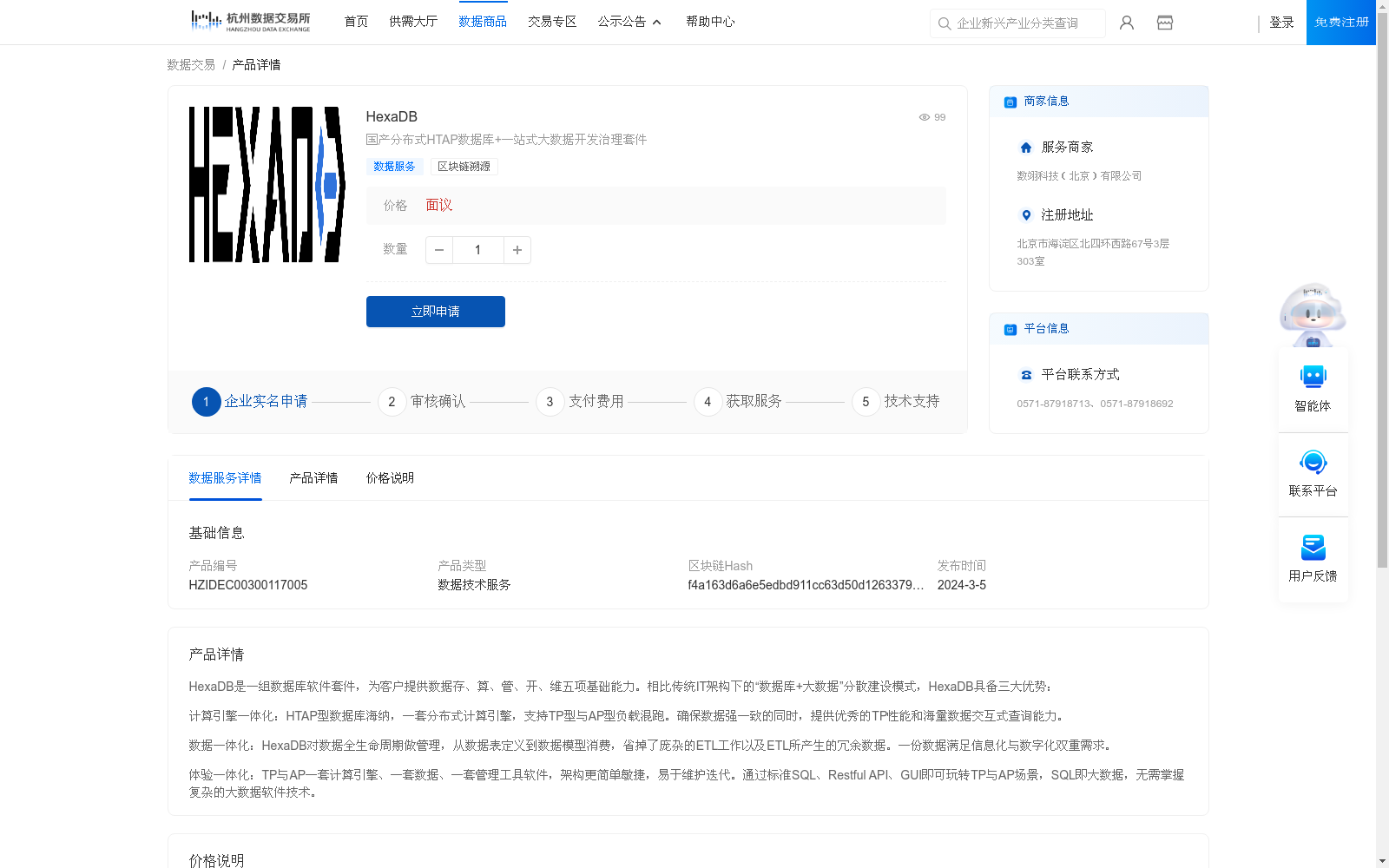
Task: Click the truncated blockchain hash f4a163d6a6e5...
Action: pos(806,585)
